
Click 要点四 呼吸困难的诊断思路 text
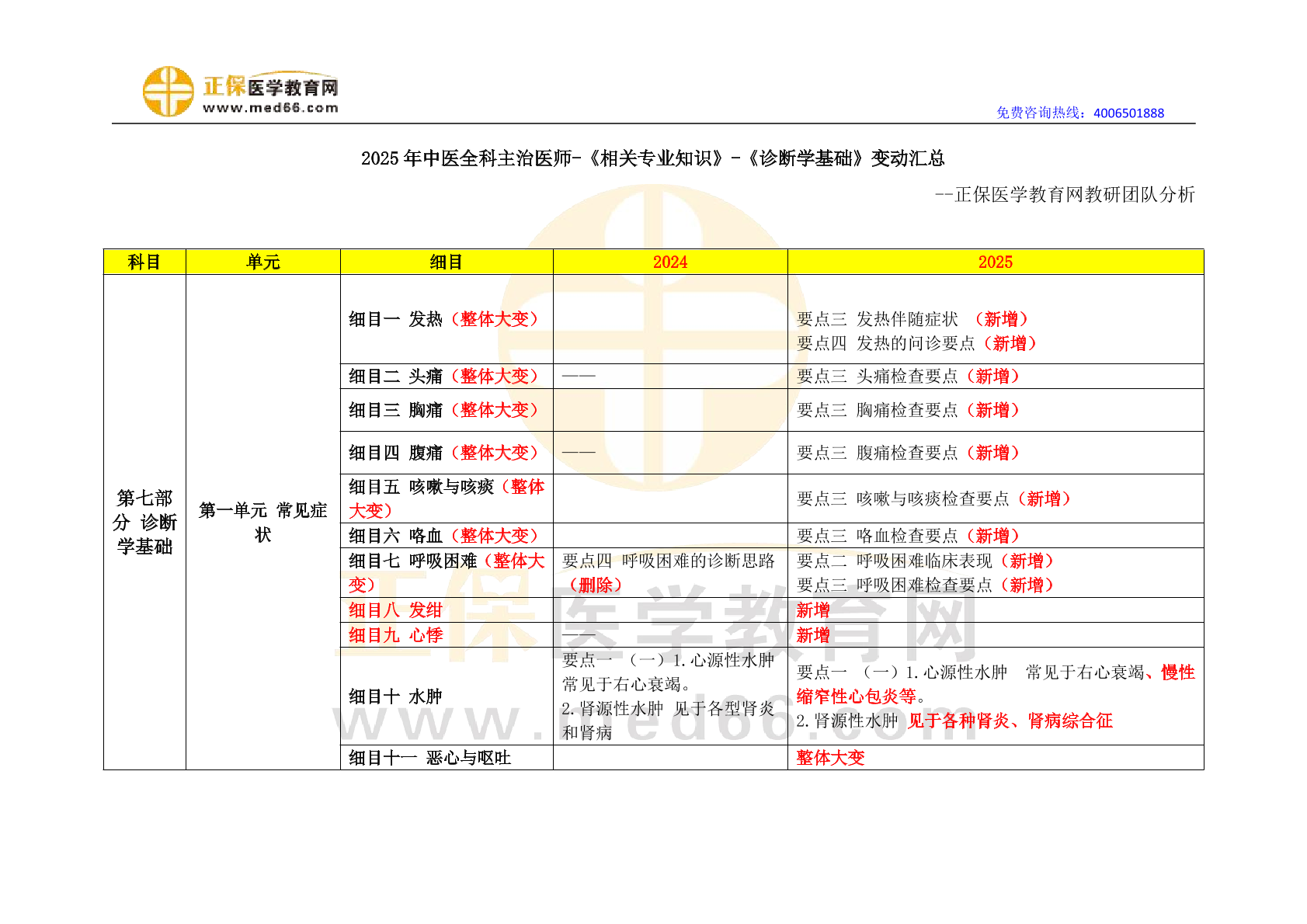click(668, 561)
